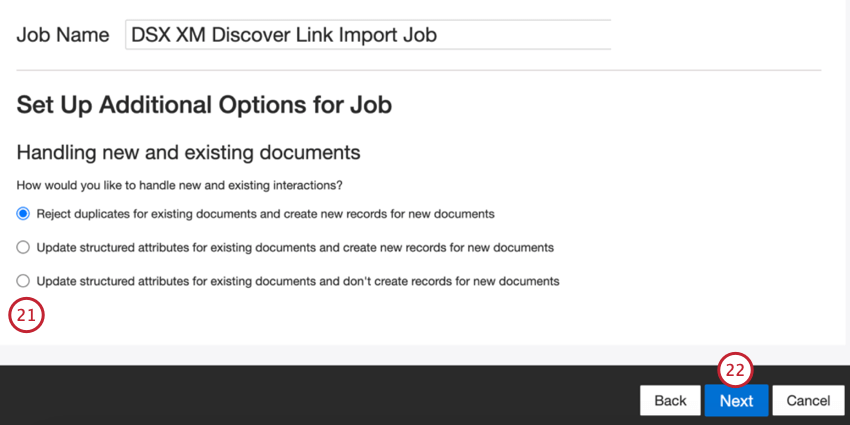This screenshot has height=425, width=850.
Task: Click the step 21 circle marker
Action: [27, 316]
